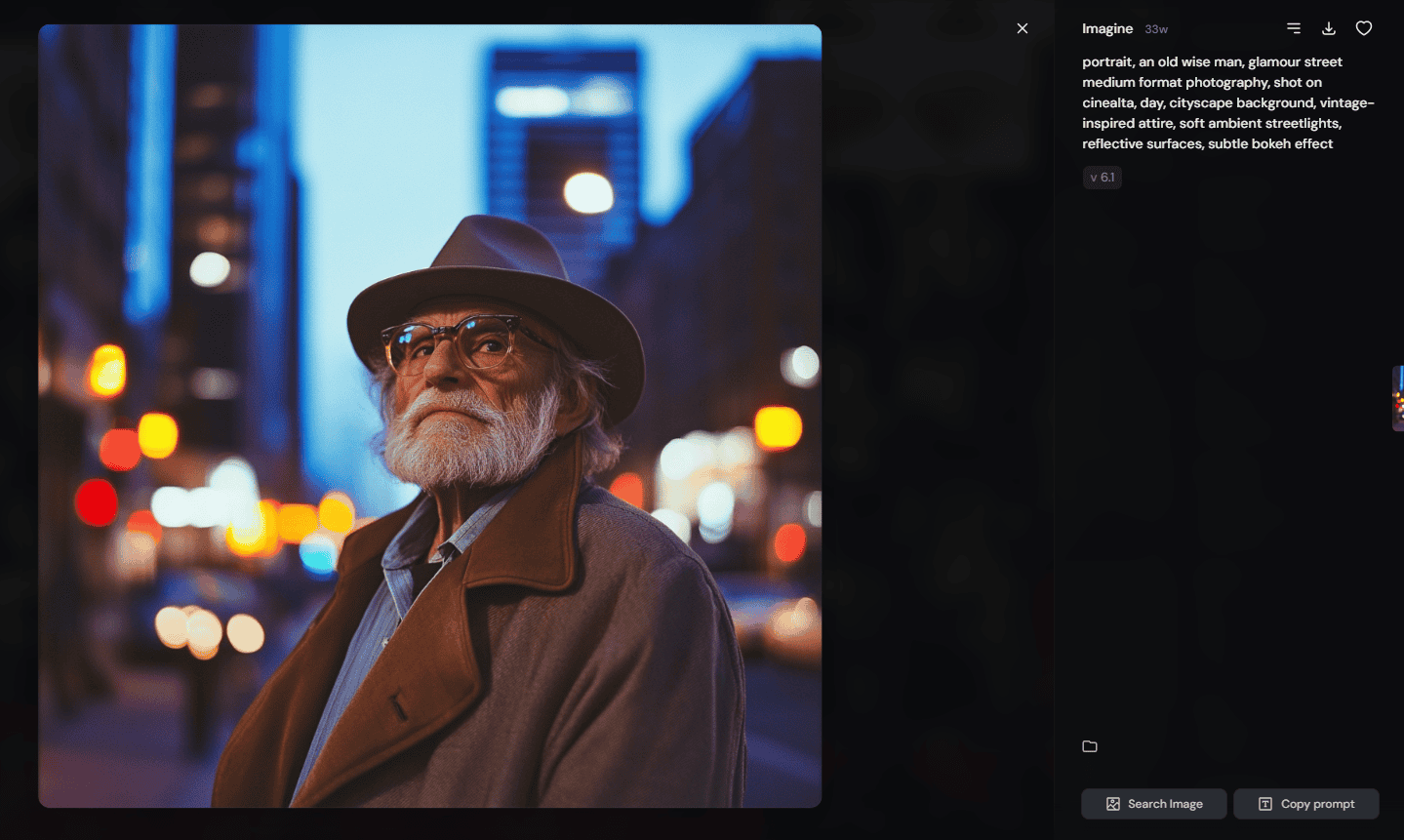
Task: Select the next image thumbnail at right edge
Action: pyautogui.click(x=1398, y=398)
